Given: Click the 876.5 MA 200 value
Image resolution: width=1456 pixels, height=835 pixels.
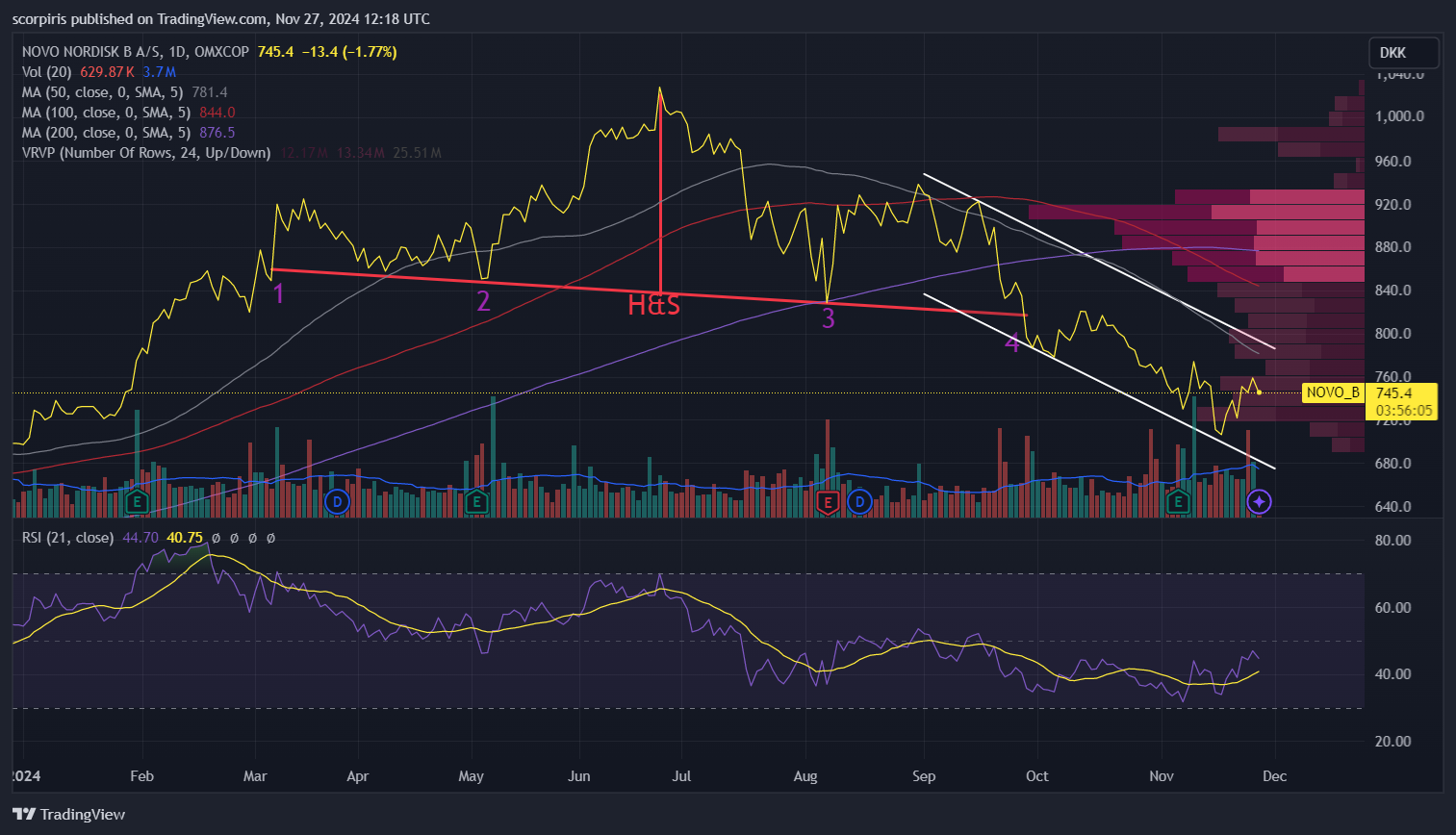Looking at the screenshot, I should pos(217,133).
